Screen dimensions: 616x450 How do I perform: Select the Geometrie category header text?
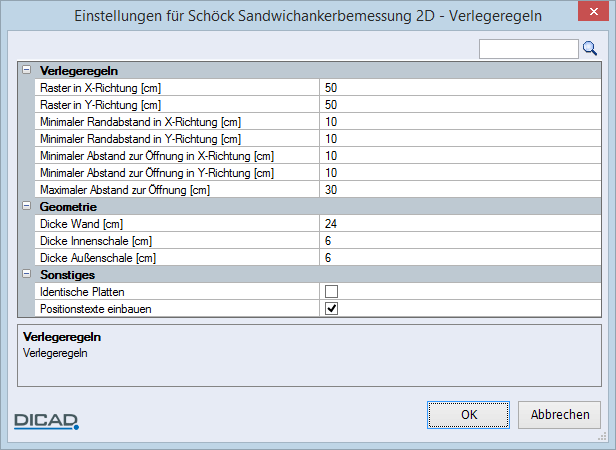point(68,207)
